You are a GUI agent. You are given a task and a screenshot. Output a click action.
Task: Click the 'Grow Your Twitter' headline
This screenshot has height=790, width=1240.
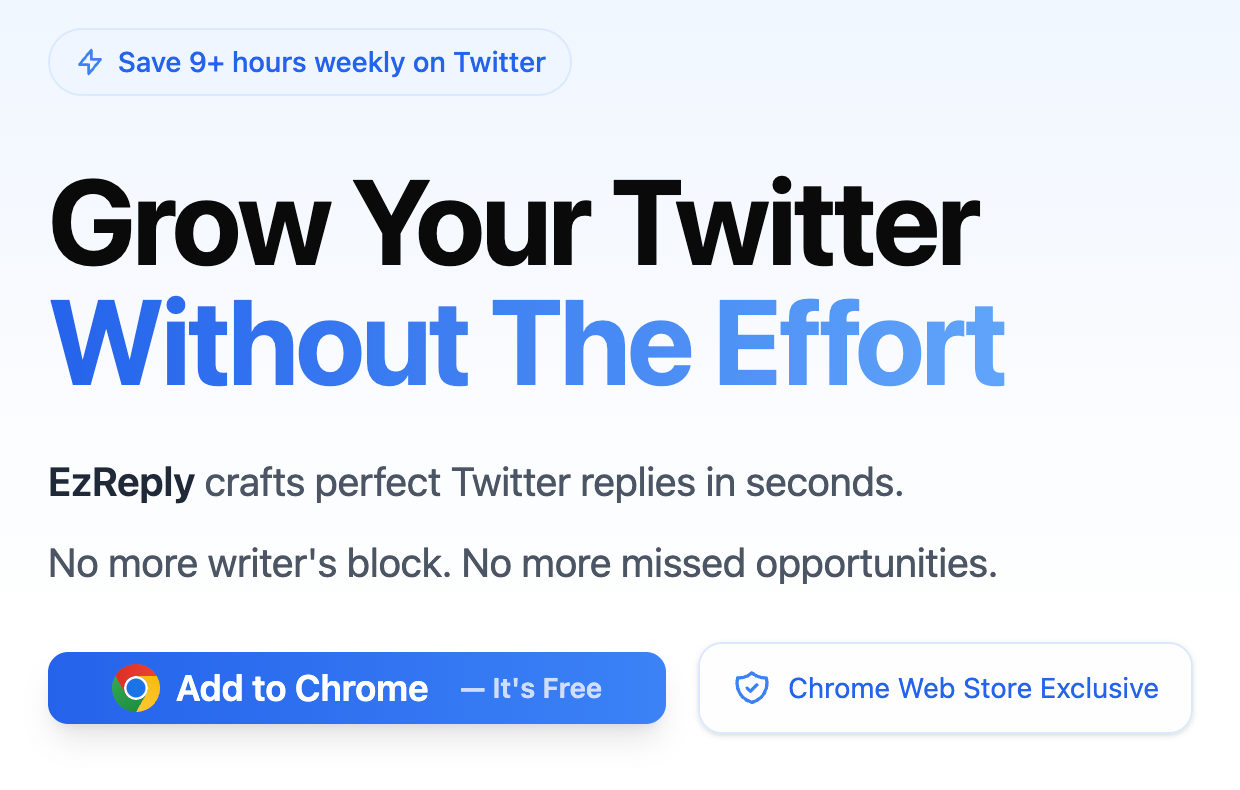coord(514,227)
